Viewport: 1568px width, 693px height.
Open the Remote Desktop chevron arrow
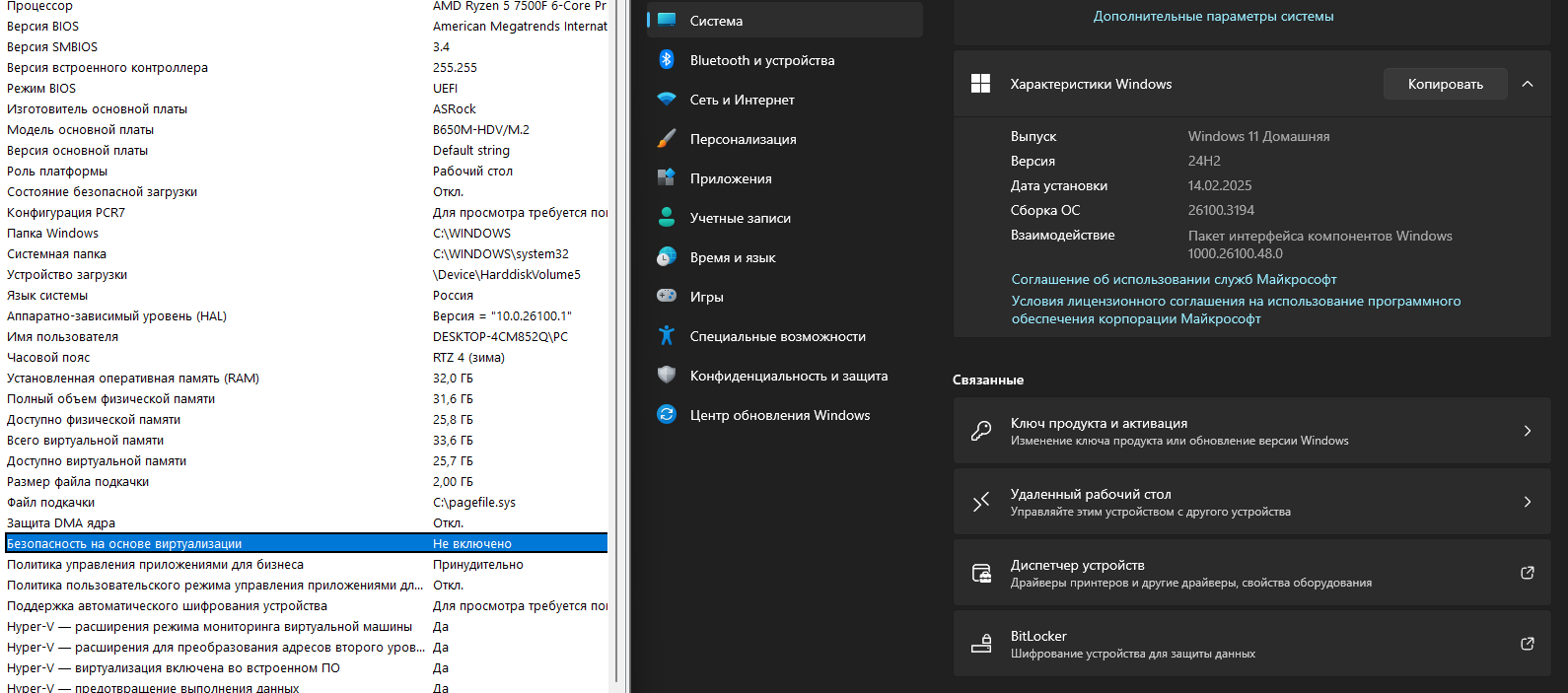(1528, 502)
